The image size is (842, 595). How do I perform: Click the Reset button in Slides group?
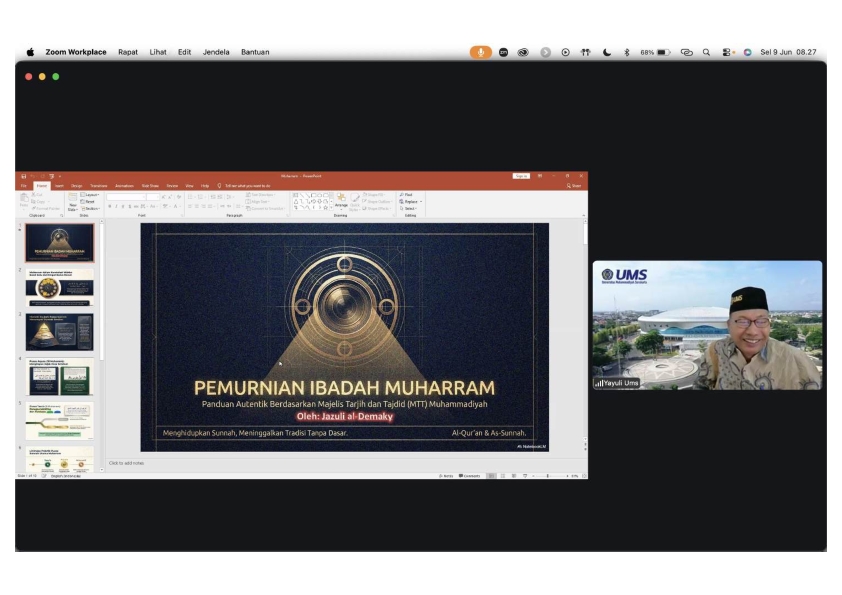(x=88, y=202)
